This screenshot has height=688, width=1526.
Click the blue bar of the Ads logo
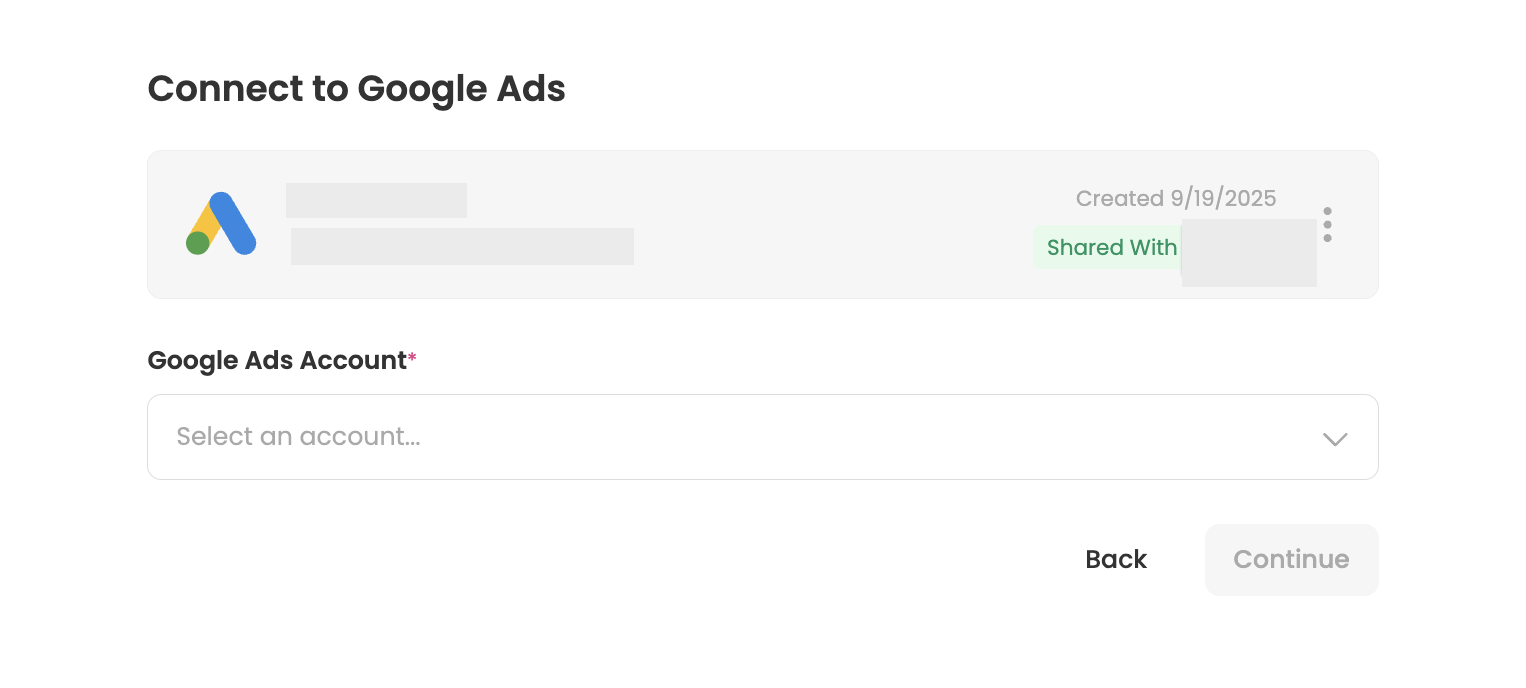tap(234, 223)
